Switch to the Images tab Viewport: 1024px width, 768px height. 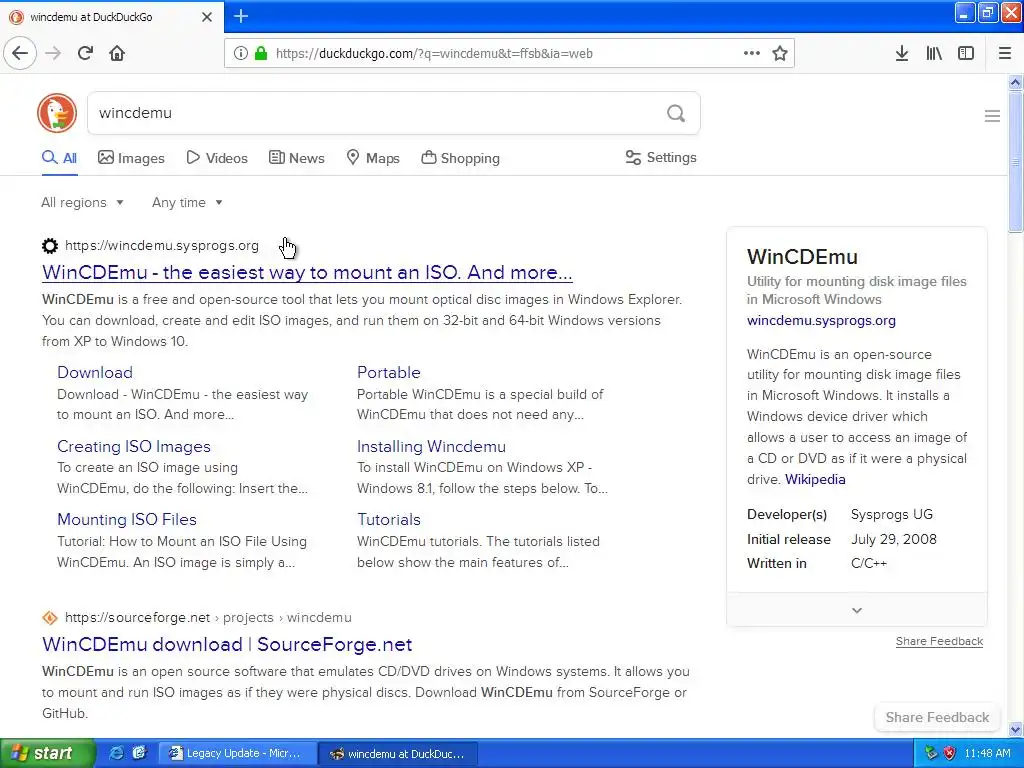click(x=131, y=158)
